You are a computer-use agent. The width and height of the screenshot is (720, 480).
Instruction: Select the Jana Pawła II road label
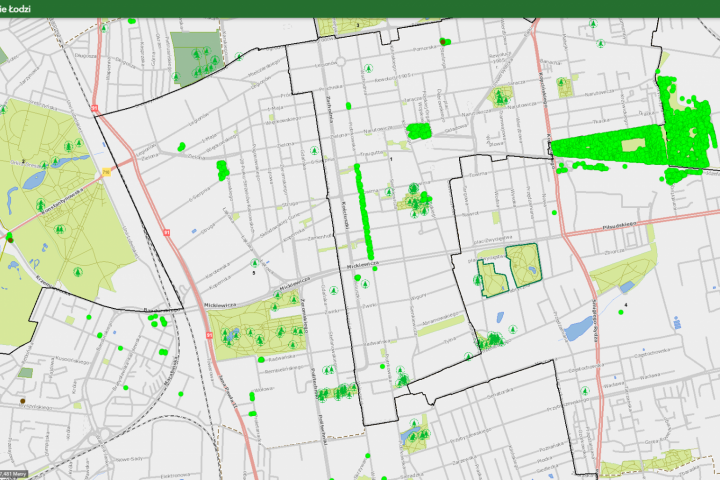[228, 391]
